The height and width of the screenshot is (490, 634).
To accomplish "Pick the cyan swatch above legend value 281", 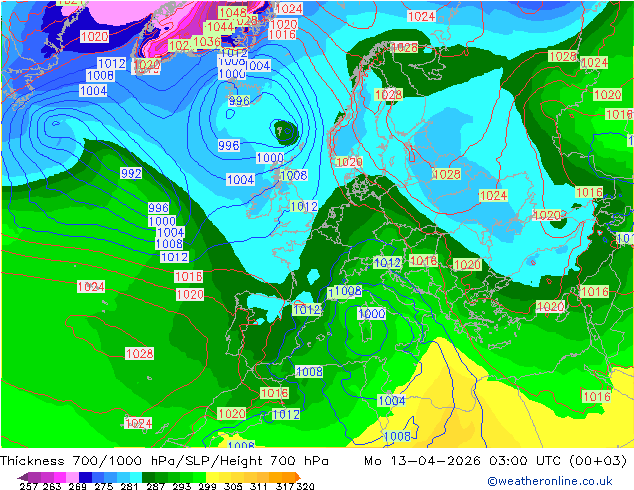I will (x=136, y=477).
